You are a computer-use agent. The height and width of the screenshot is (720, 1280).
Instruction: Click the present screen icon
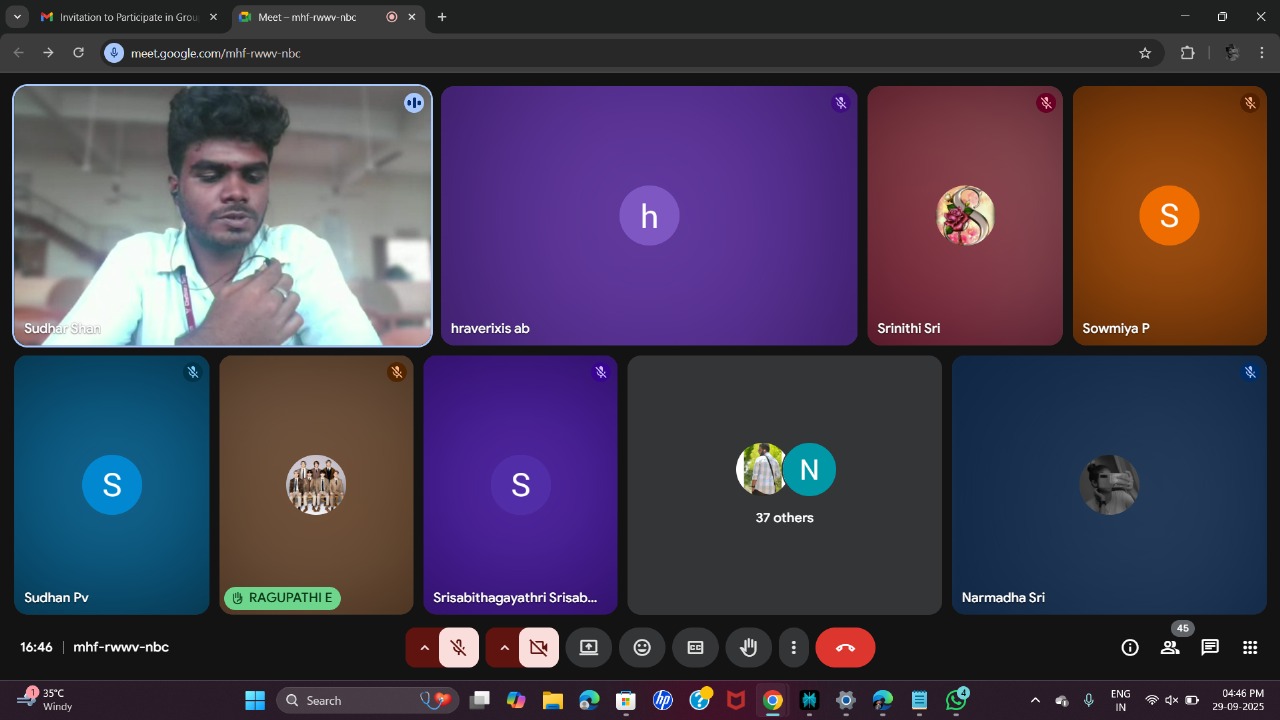589,648
